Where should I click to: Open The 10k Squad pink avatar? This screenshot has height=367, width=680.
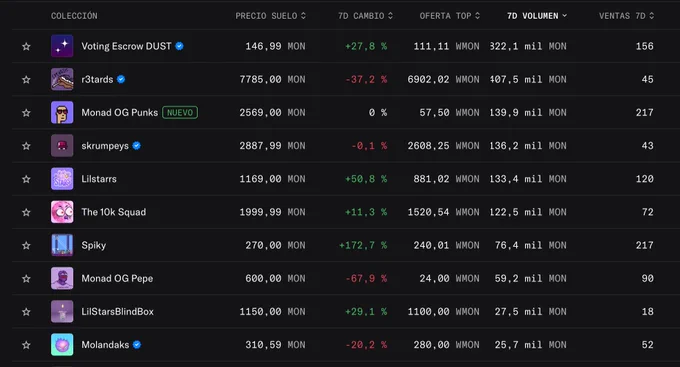[62, 212]
